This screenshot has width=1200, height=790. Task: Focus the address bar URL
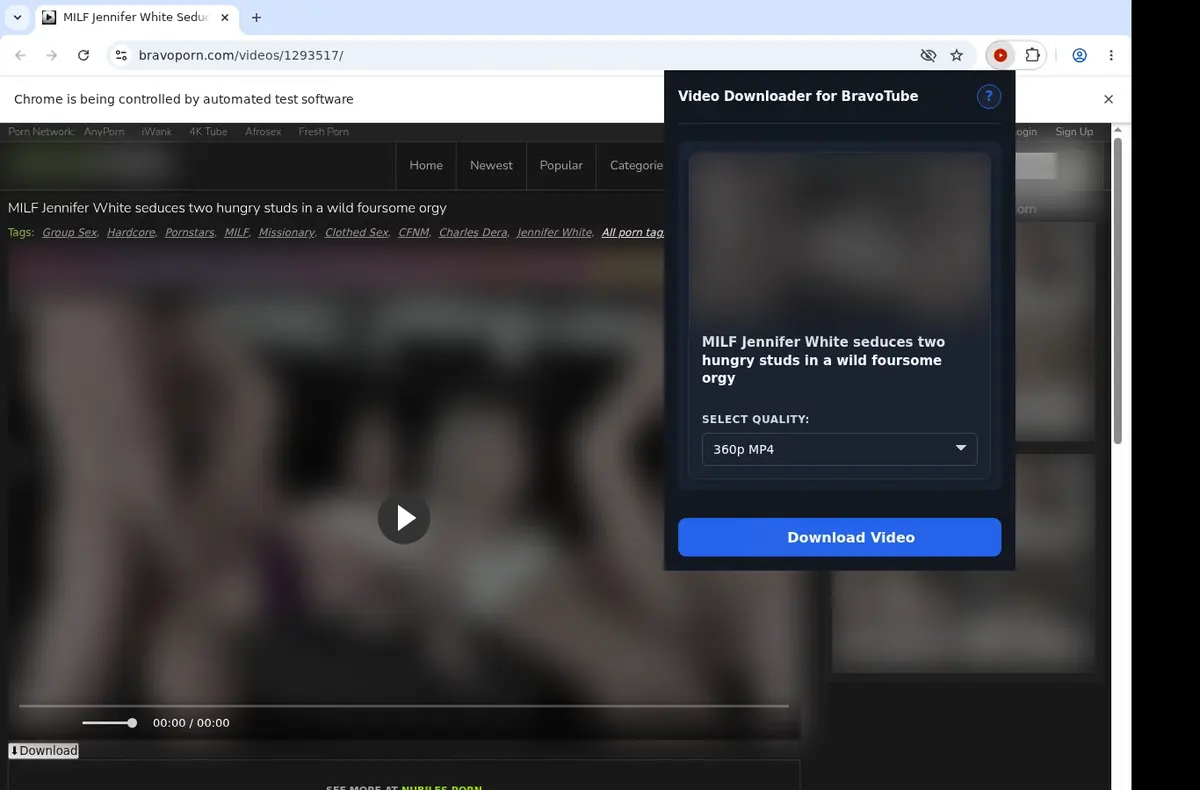240,55
